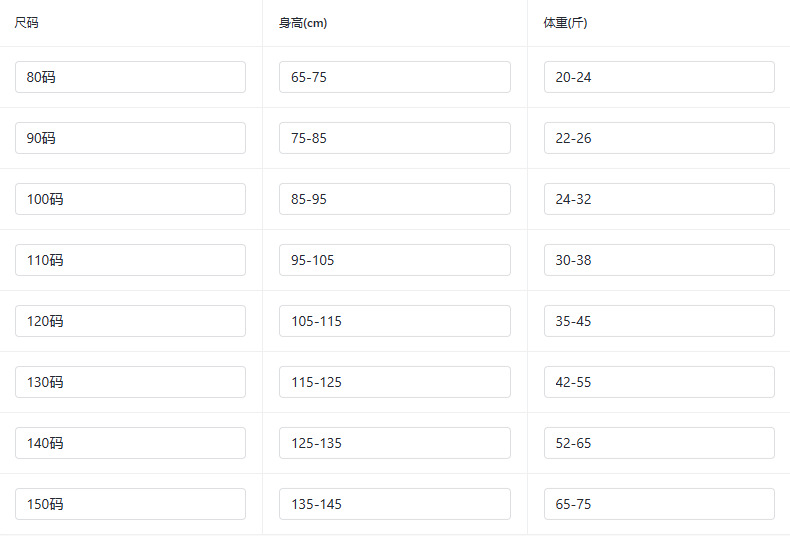Edit the weight field showing 20-24
This screenshot has height=536, width=790.
(659, 77)
